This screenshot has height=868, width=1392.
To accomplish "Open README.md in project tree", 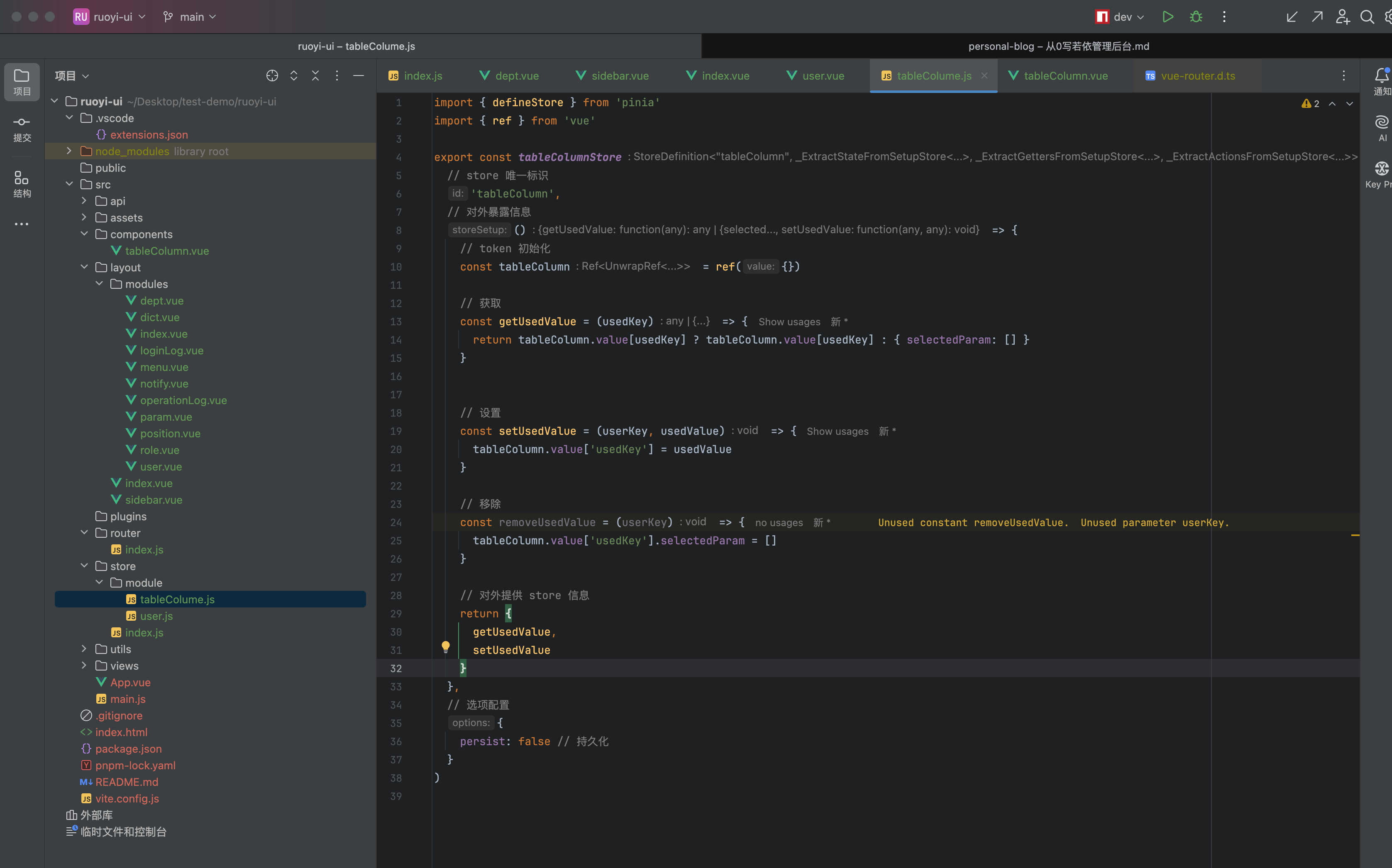I will [x=126, y=782].
